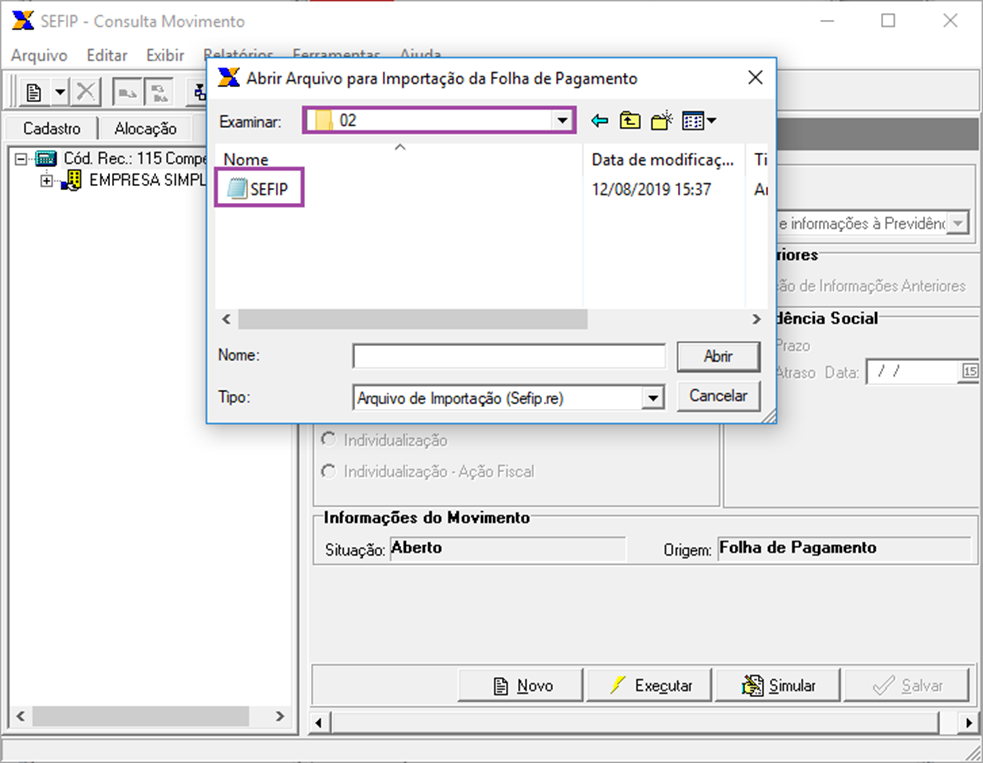The width and height of the screenshot is (983, 763).
Task: Click the Executar button
Action: point(649,685)
